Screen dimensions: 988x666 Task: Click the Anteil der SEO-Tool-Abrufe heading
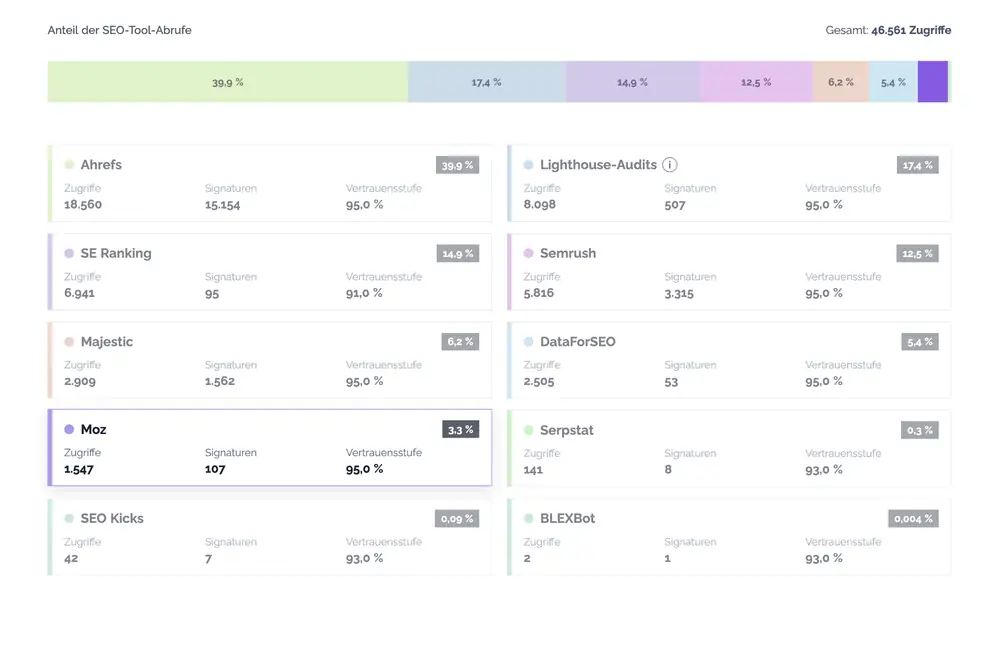click(119, 30)
